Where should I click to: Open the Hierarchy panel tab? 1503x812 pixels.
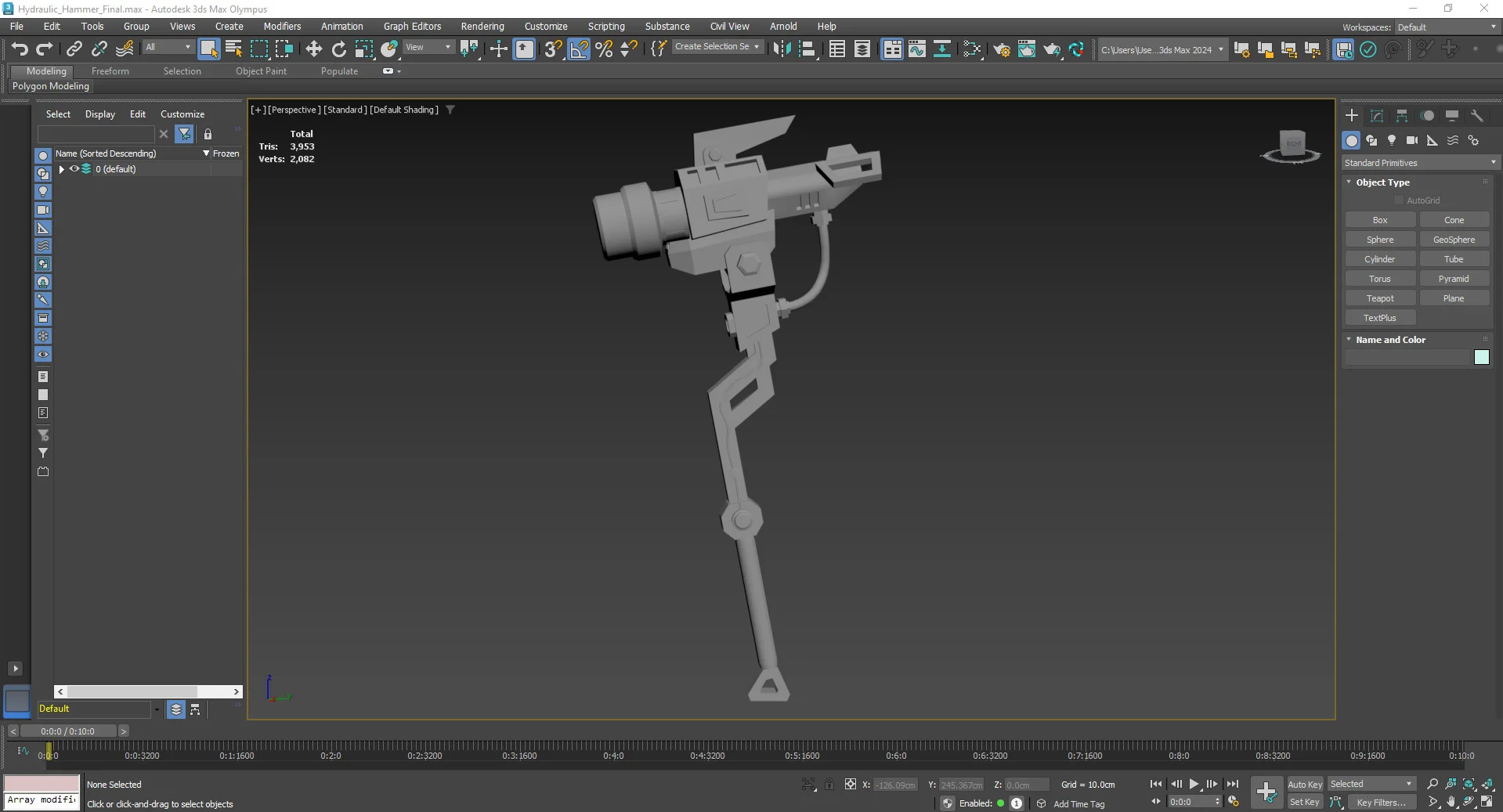point(1402,115)
